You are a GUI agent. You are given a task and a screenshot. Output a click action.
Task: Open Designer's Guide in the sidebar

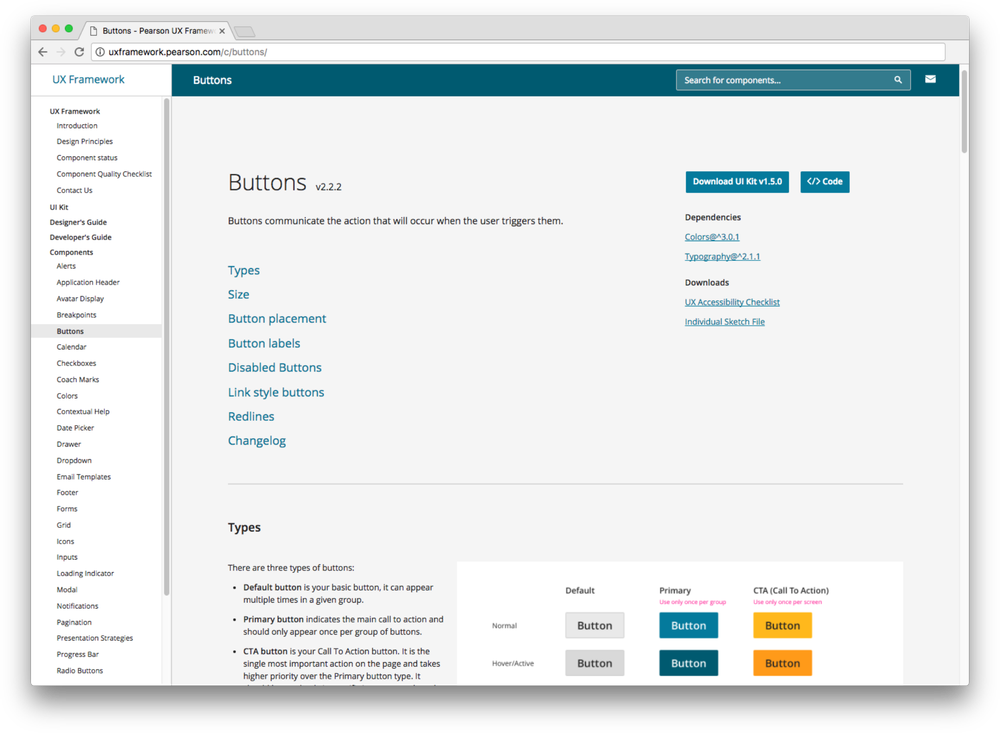78,223
